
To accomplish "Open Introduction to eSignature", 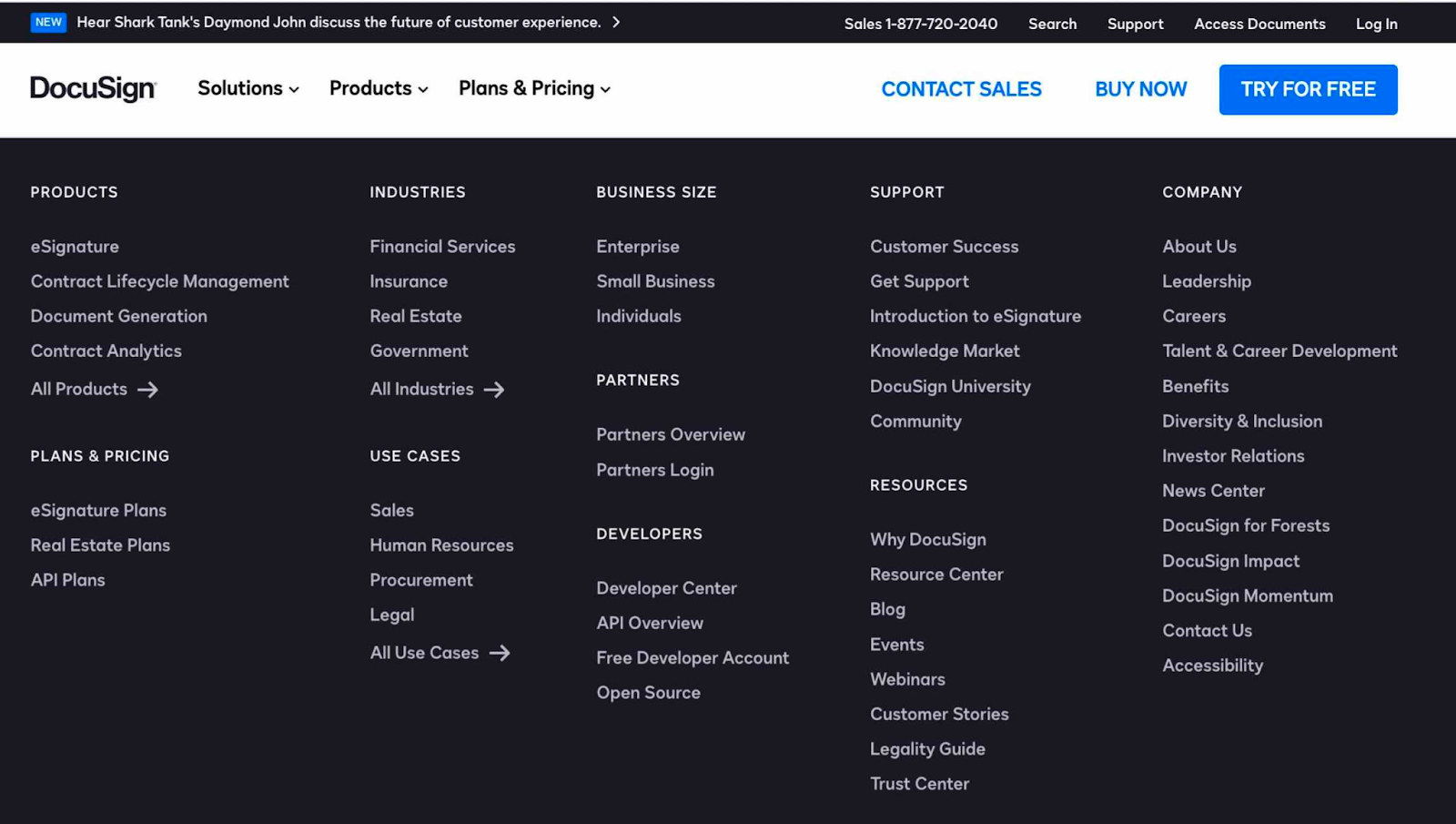I will tap(976, 316).
